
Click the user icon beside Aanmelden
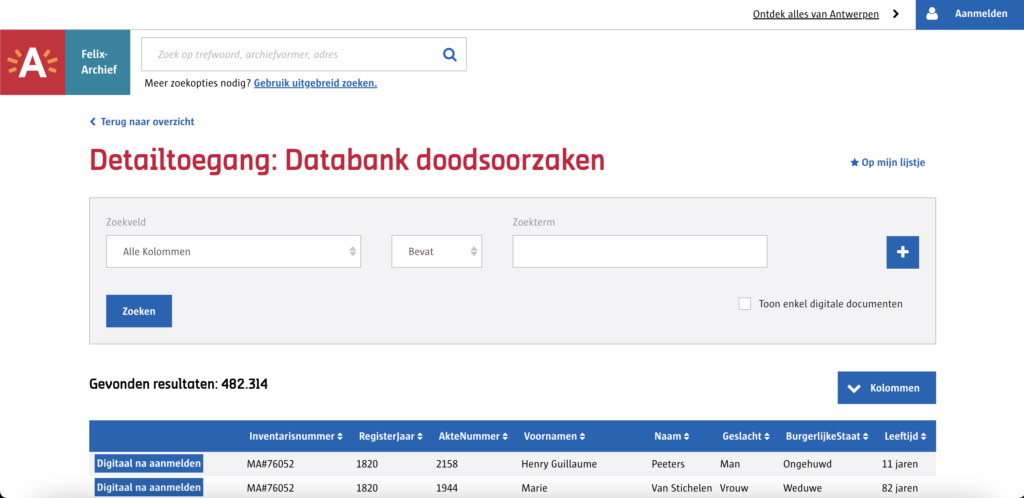point(932,14)
